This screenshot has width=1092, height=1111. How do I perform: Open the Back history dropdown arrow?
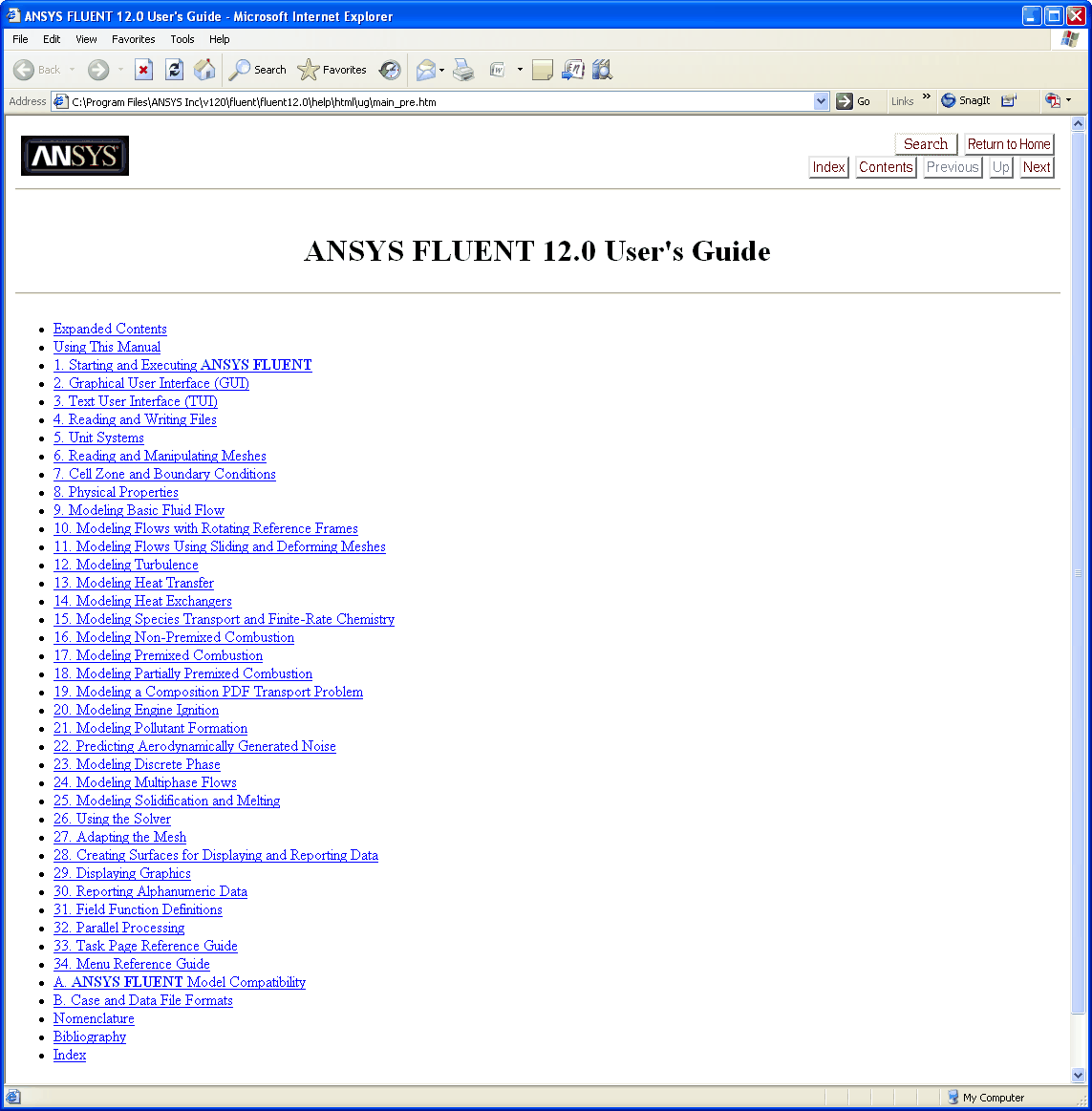pyautogui.click(x=73, y=70)
